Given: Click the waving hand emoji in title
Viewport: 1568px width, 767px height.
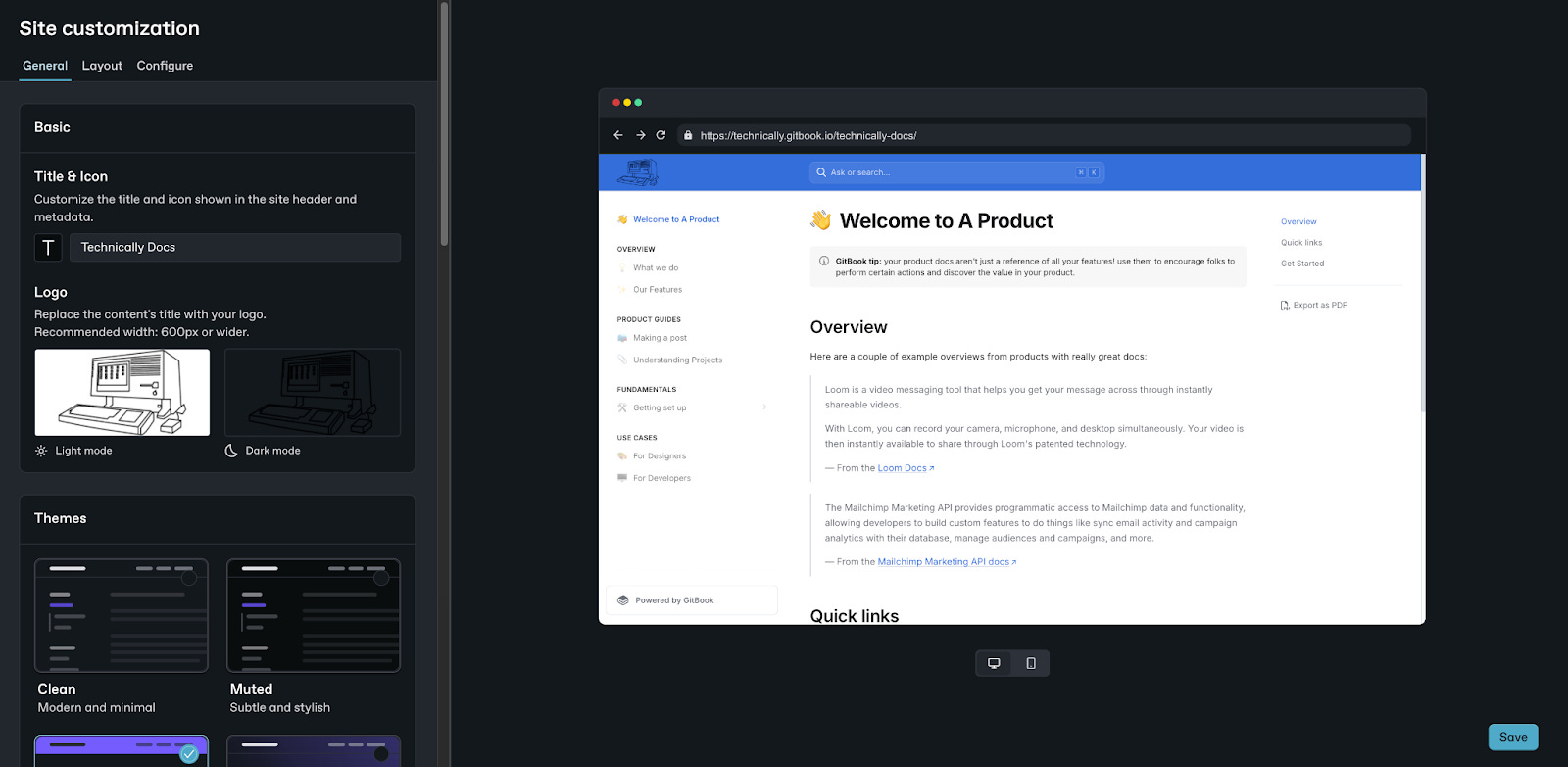Looking at the screenshot, I should click(x=821, y=220).
